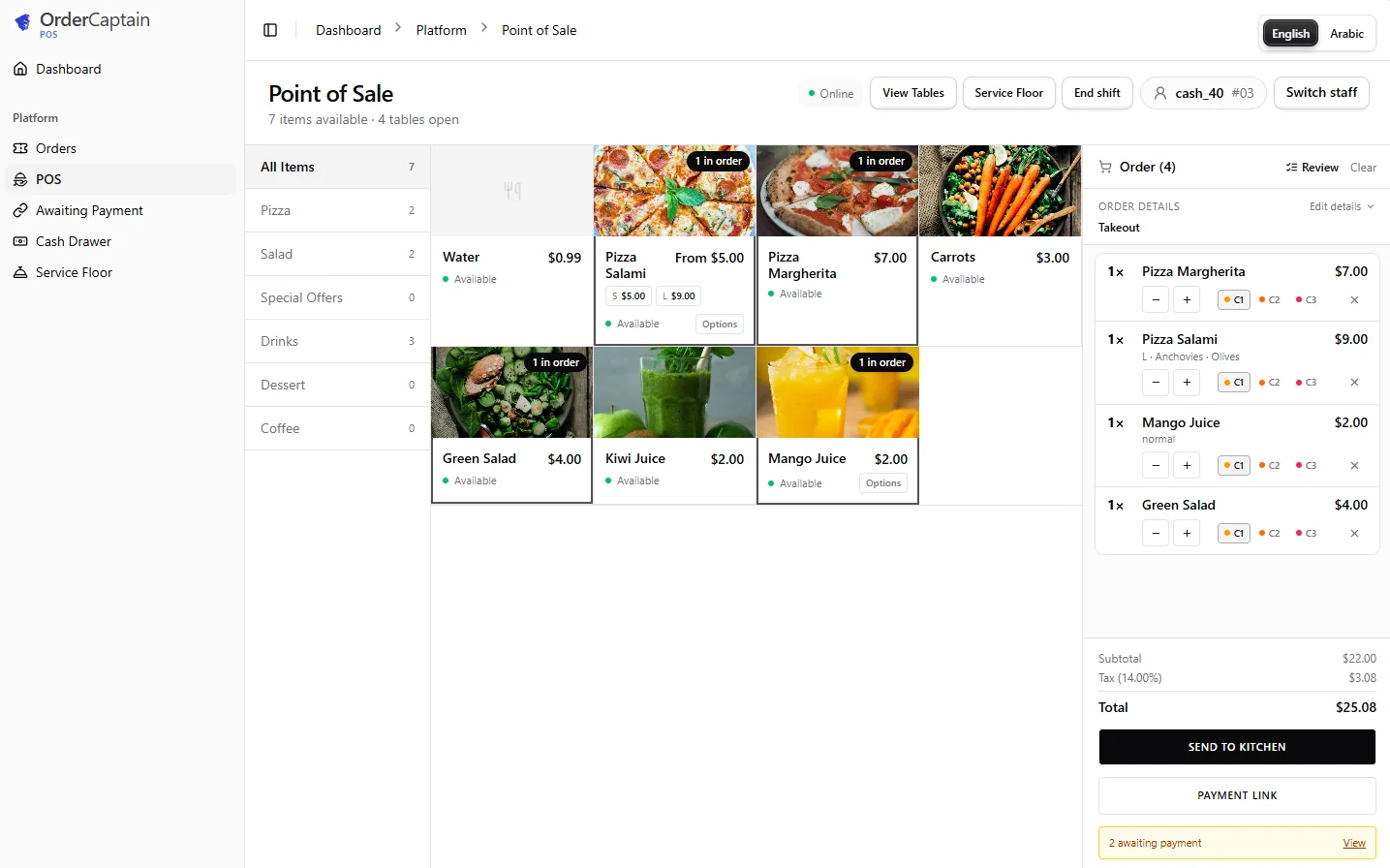Click the Payment Link button
This screenshot has height=868, width=1390.
click(1237, 795)
